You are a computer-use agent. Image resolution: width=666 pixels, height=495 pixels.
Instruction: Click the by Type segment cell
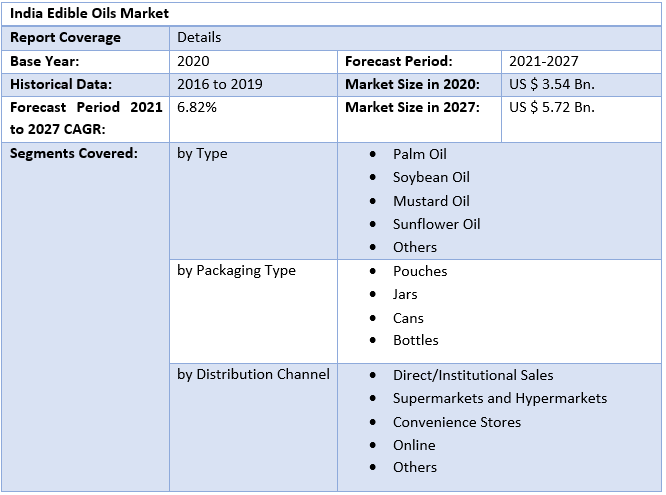coord(202,154)
